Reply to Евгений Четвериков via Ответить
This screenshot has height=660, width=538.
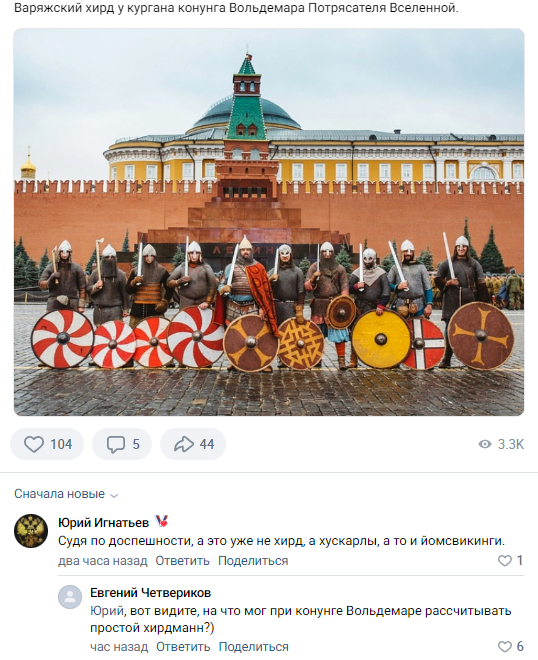pyautogui.click(x=183, y=647)
